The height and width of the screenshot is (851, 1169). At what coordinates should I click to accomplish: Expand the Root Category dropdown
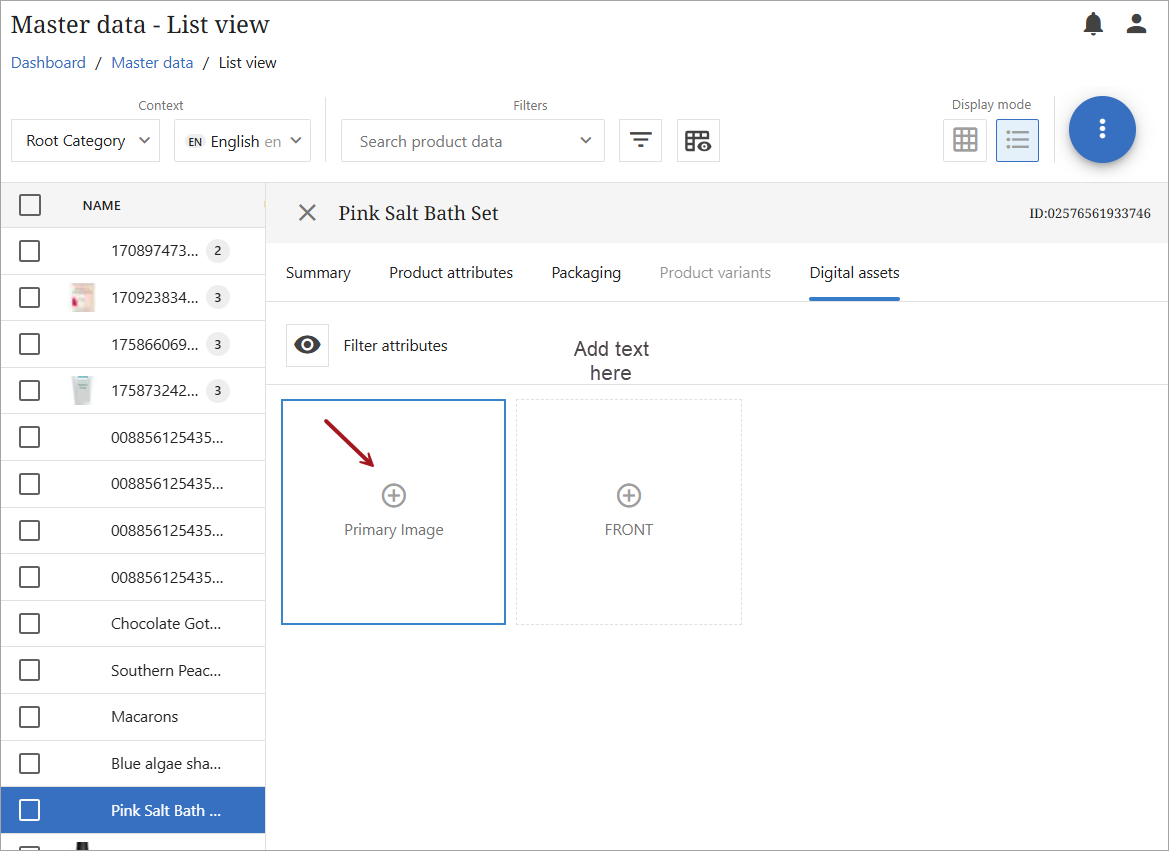[x=86, y=141]
